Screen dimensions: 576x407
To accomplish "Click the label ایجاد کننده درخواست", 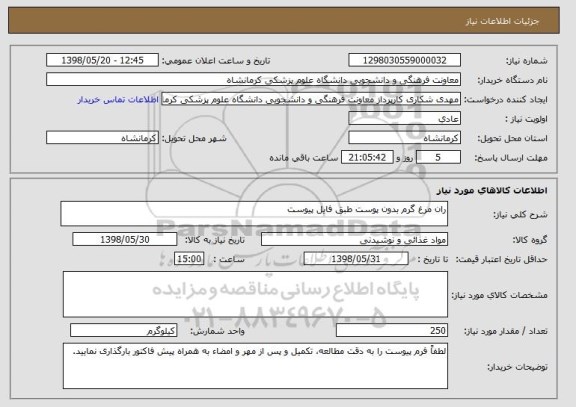I will tap(506, 100).
